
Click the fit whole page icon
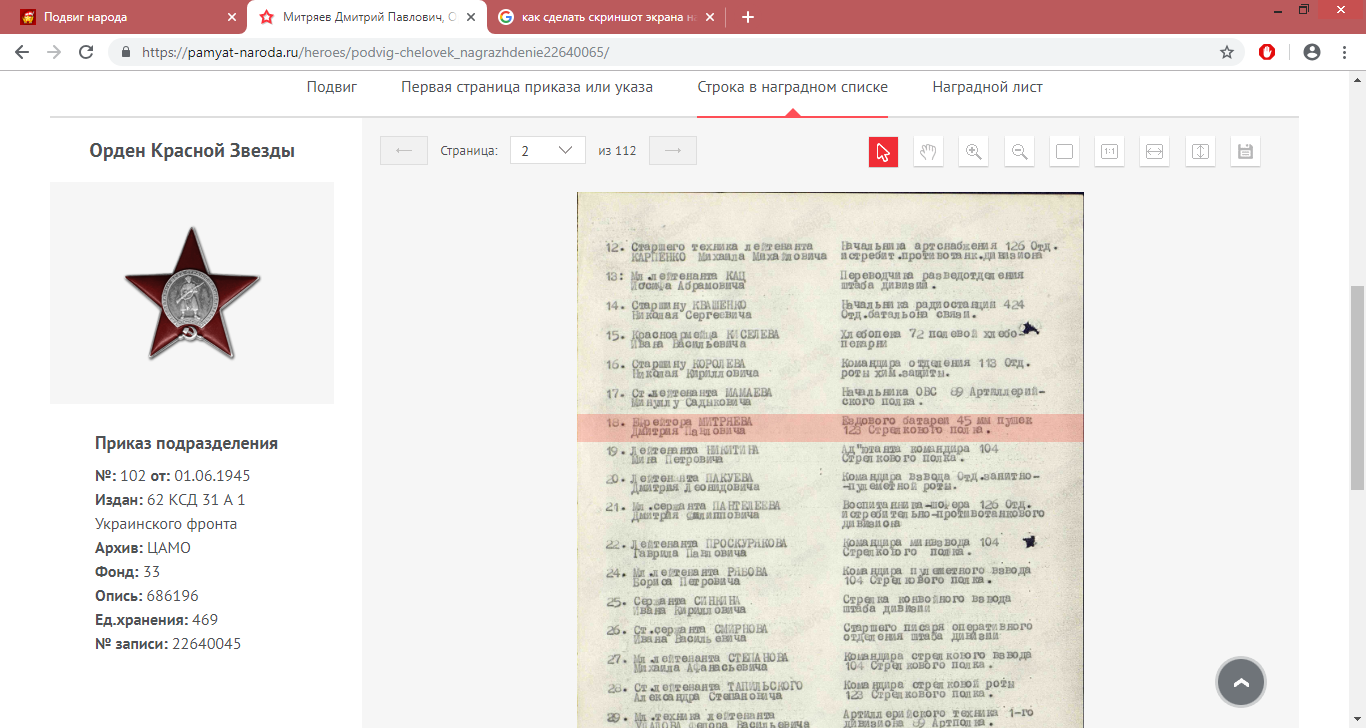[x=1064, y=152]
